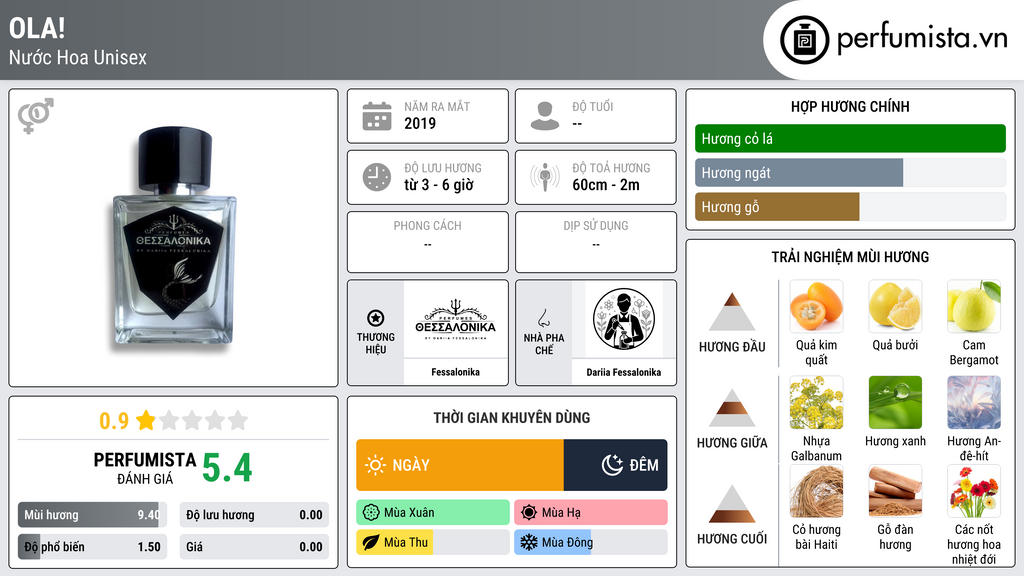1024x576 pixels.
Task: Click the Mùa Xuân season bar
Action: pyautogui.click(x=433, y=513)
